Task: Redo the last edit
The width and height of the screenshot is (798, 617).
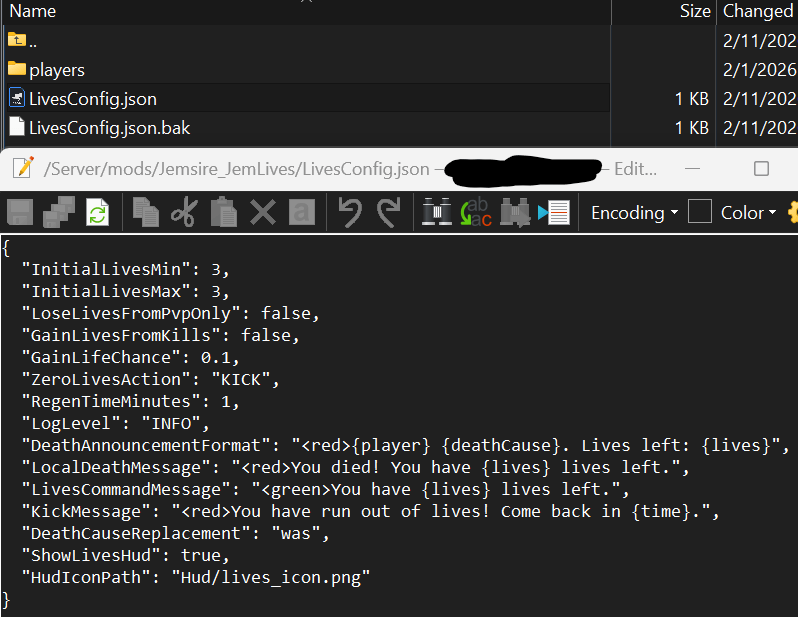Action: [x=389, y=212]
